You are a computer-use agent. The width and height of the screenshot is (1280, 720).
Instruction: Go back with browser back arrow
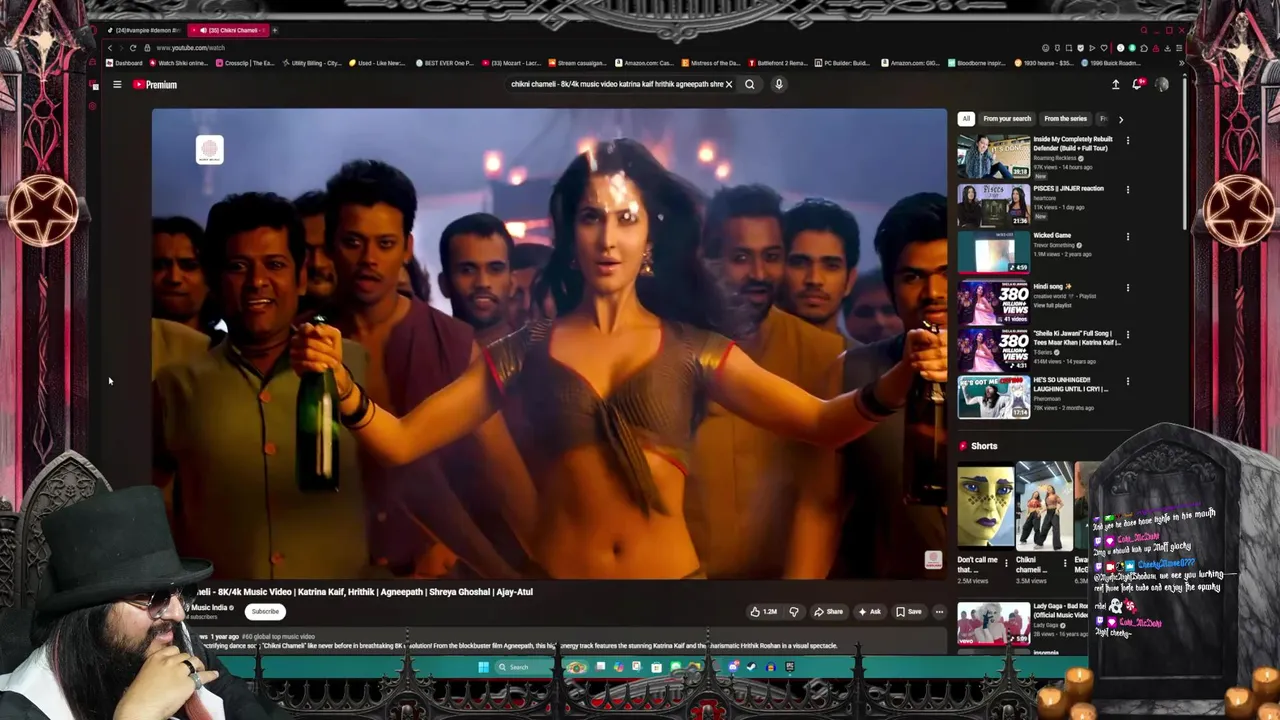click(x=110, y=48)
